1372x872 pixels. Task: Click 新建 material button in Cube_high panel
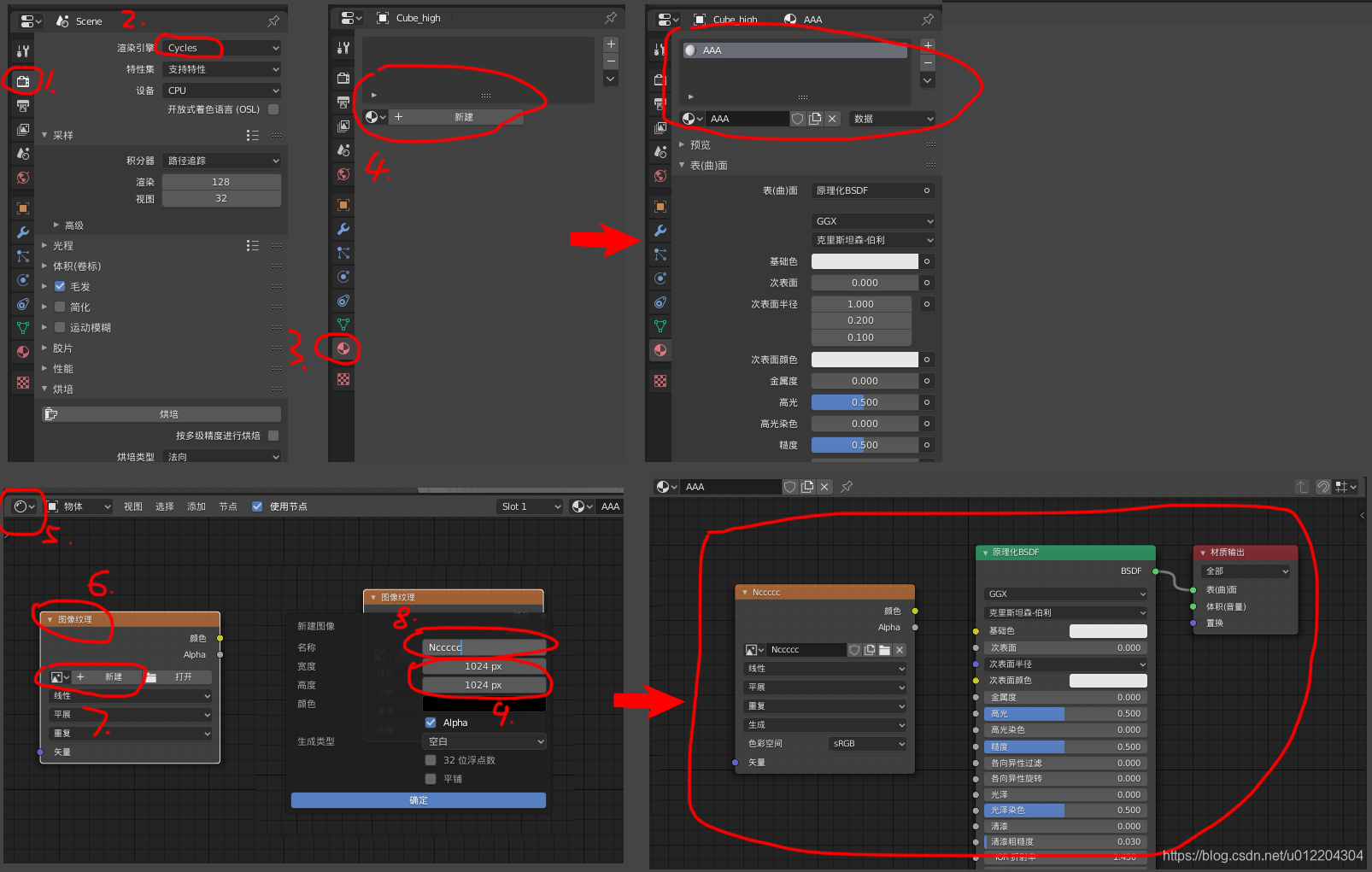455,117
